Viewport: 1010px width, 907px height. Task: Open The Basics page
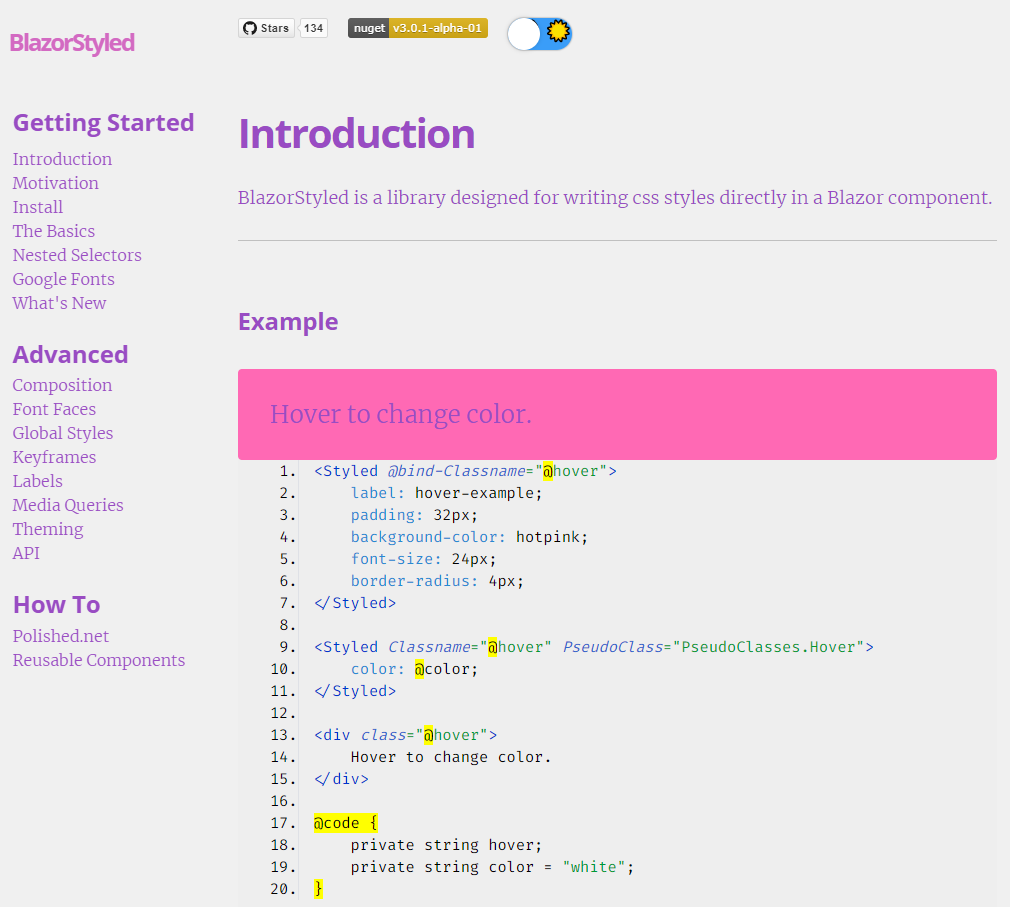(54, 231)
